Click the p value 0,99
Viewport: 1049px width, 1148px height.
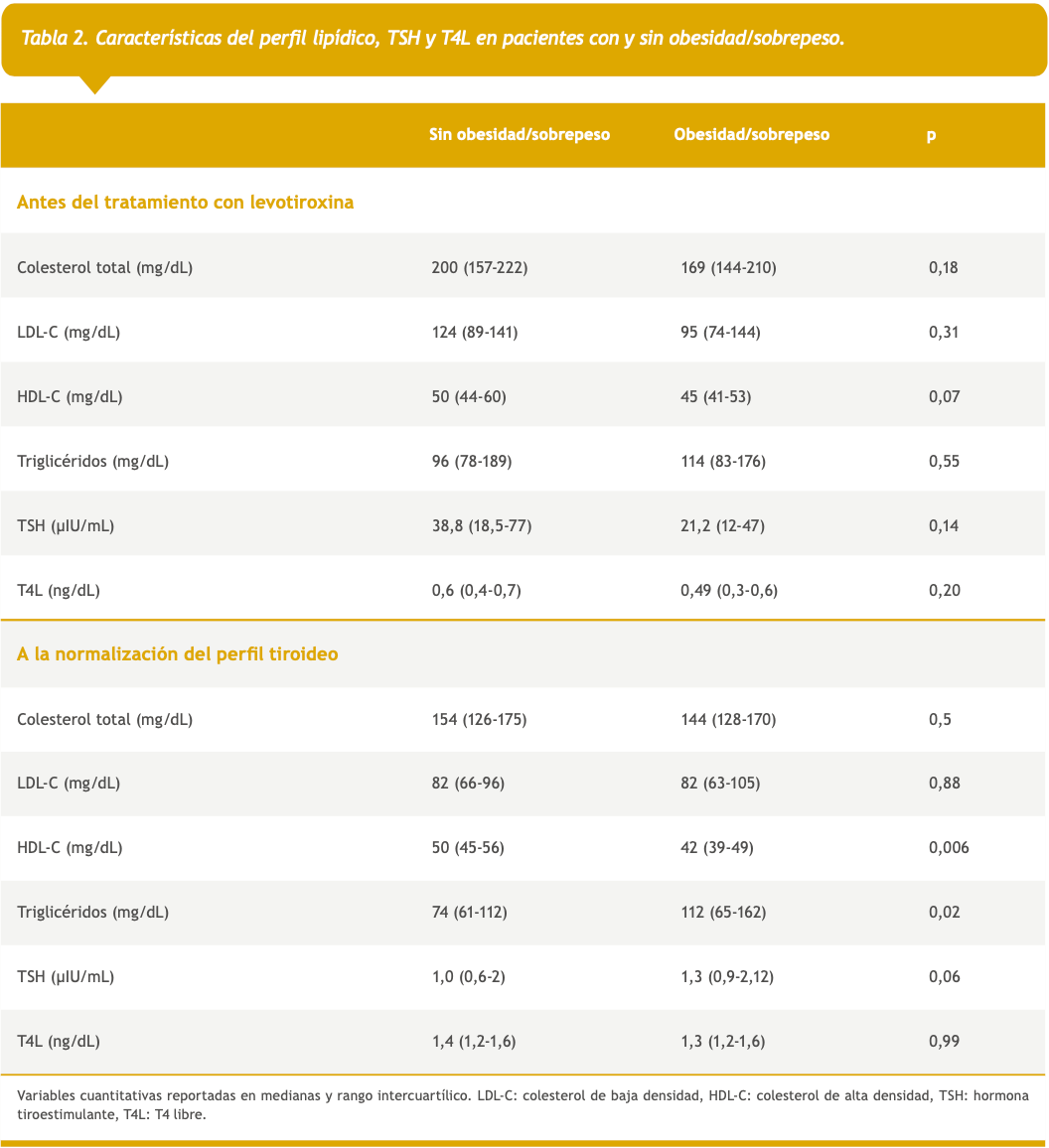[945, 1041]
